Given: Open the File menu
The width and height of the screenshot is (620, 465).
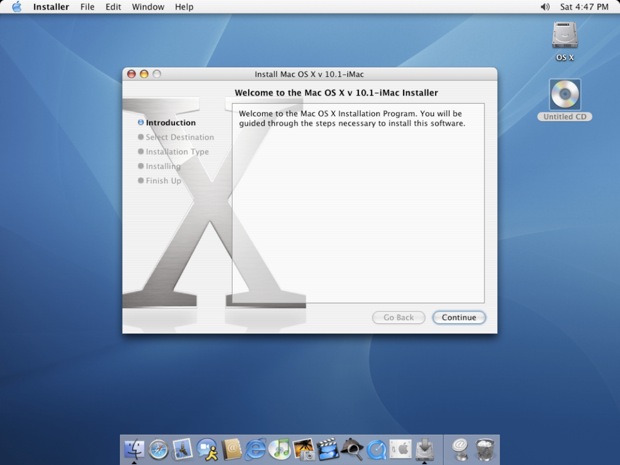Looking at the screenshot, I should [87, 7].
